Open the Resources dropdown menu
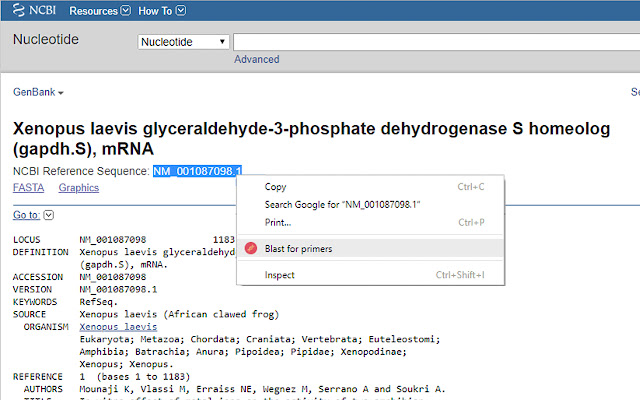640x400 pixels. click(100, 11)
